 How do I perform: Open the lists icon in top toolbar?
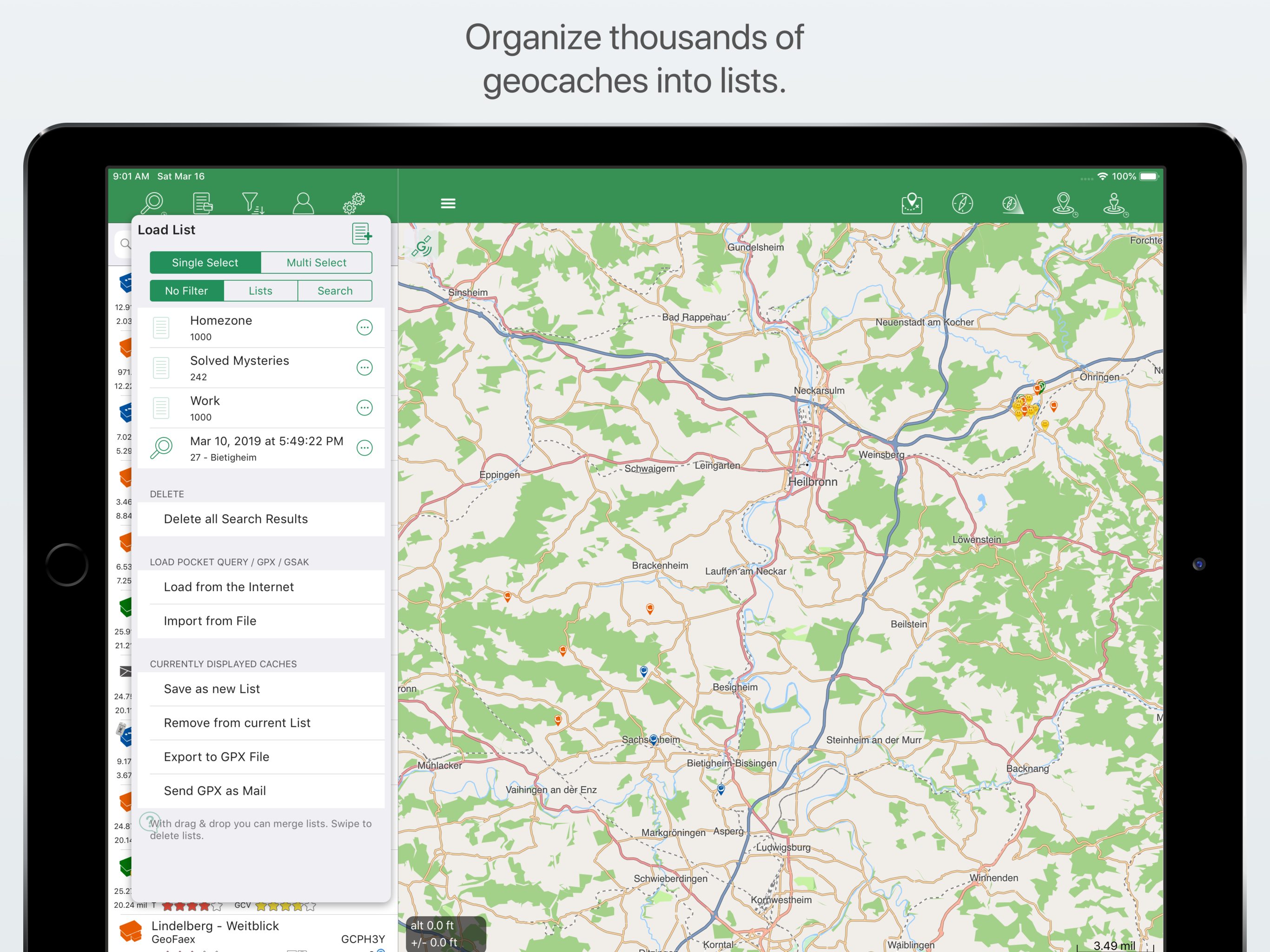(x=202, y=203)
